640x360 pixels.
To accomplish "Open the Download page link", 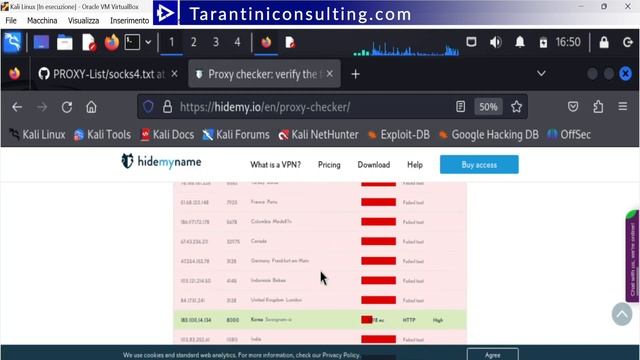I will point(373,165).
